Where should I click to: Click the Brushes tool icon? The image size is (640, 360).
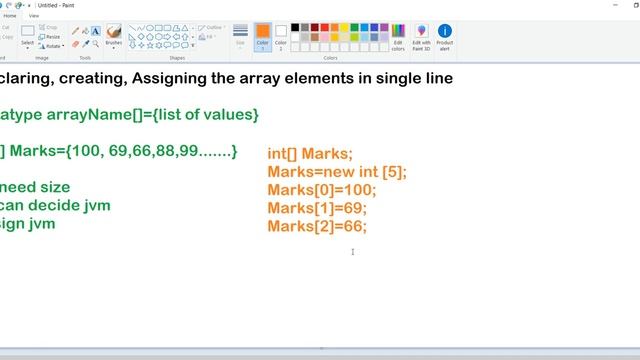pyautogui.click(x=114, y=31)
